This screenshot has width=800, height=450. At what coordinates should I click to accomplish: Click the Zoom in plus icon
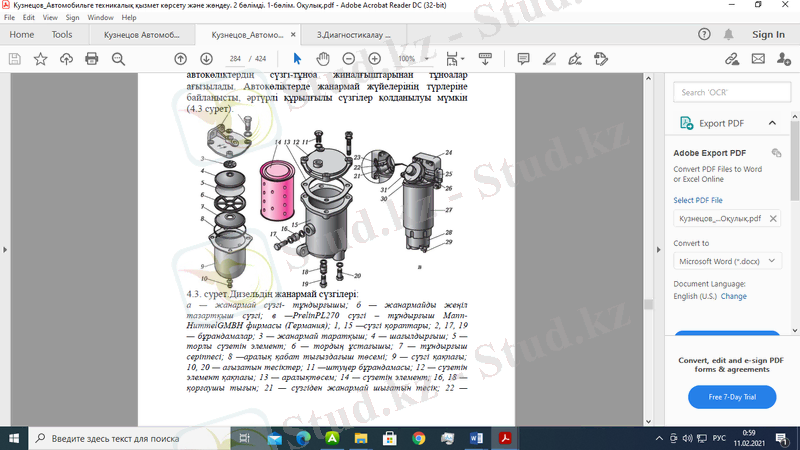tap(375, 59)
